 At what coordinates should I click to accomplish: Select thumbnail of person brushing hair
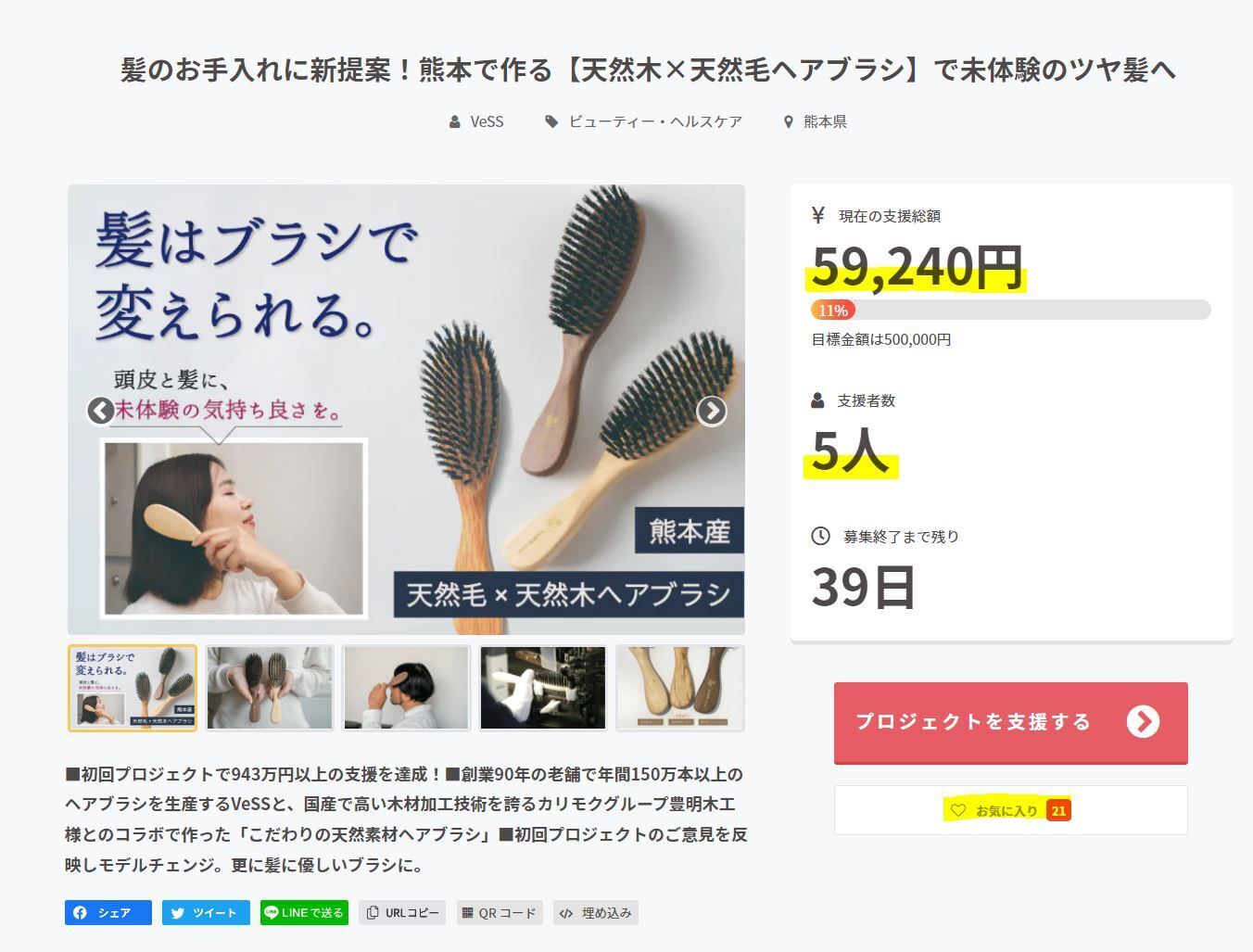coord(406,688)
